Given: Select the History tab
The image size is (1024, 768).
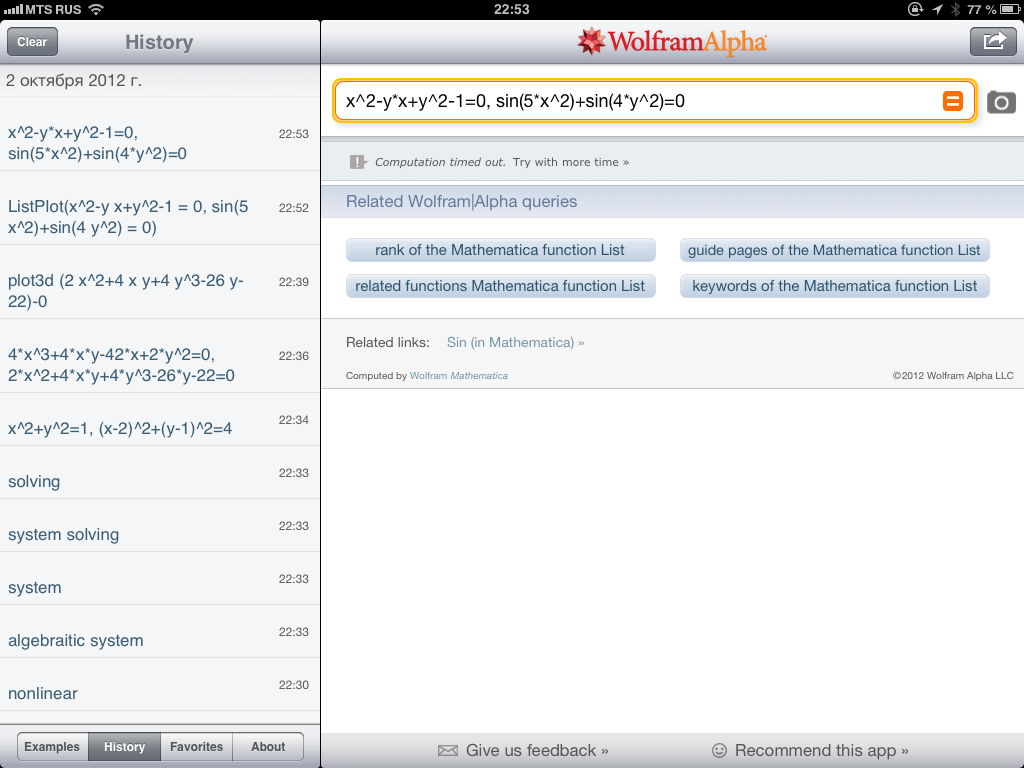Looking at the screenshot, I should 124,746.
